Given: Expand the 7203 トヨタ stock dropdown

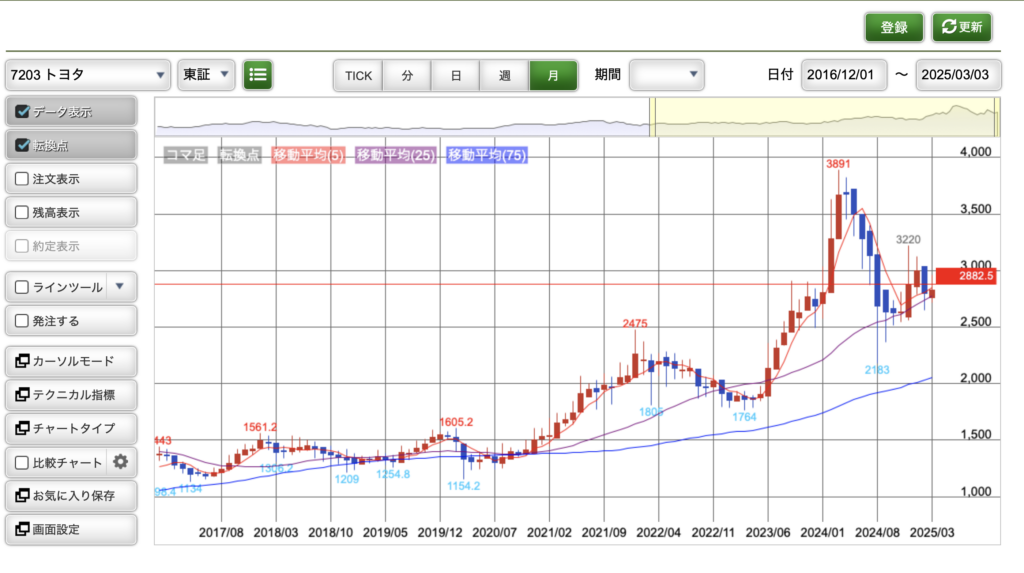Looking at the screenshot, I should pyautogui.click(x=88, y=75).
